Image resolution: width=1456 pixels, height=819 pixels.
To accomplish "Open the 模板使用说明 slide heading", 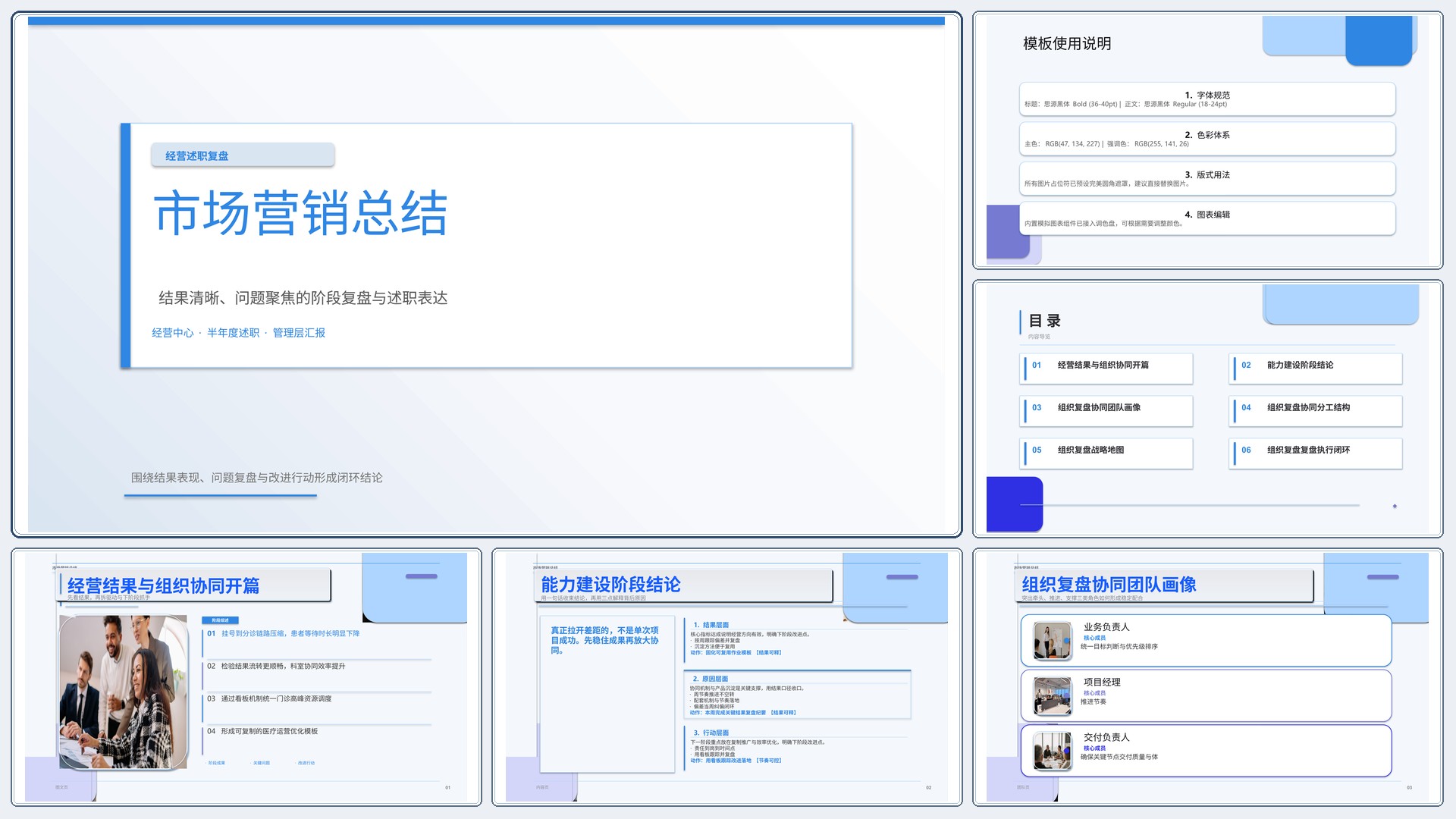I will [x=1067, y=44].
